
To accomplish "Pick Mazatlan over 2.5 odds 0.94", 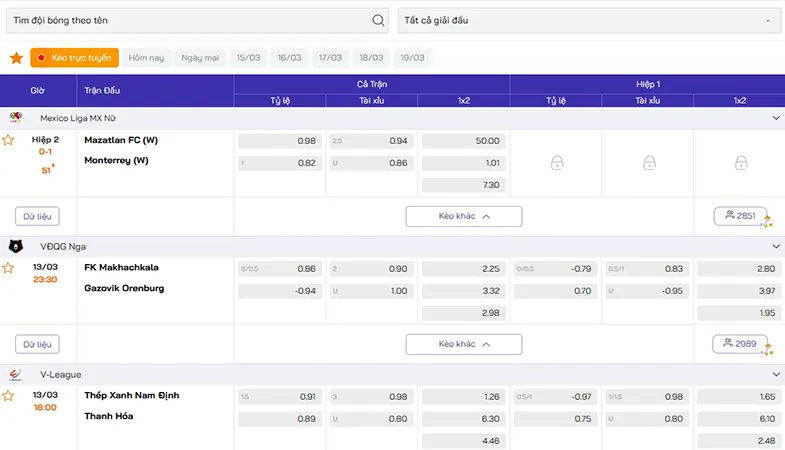I will (372, 141).
